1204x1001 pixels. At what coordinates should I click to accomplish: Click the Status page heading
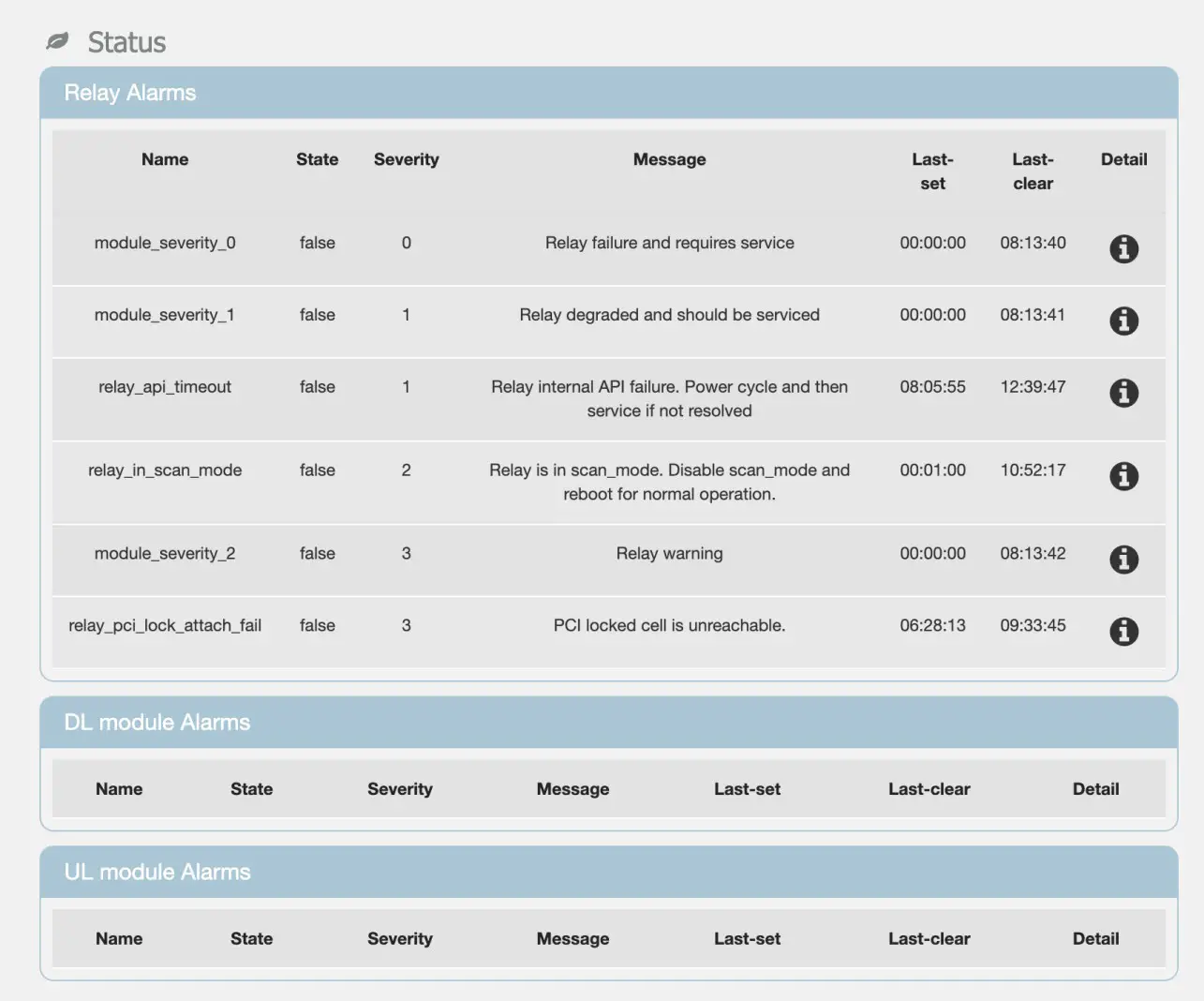[x=126, y=42]
